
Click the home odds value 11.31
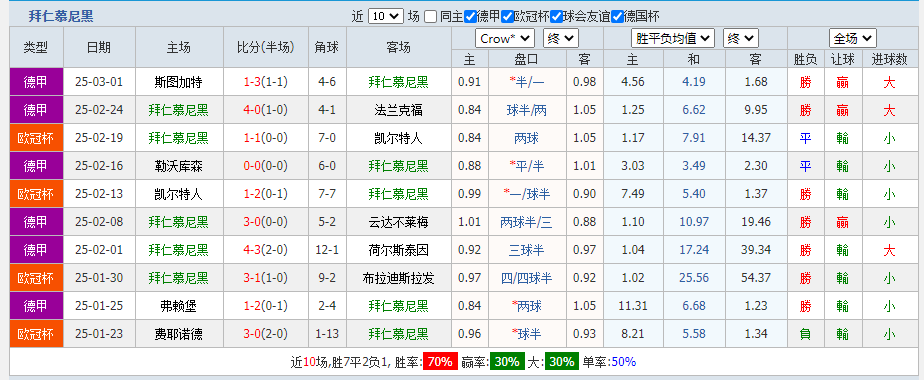point(633,306)
